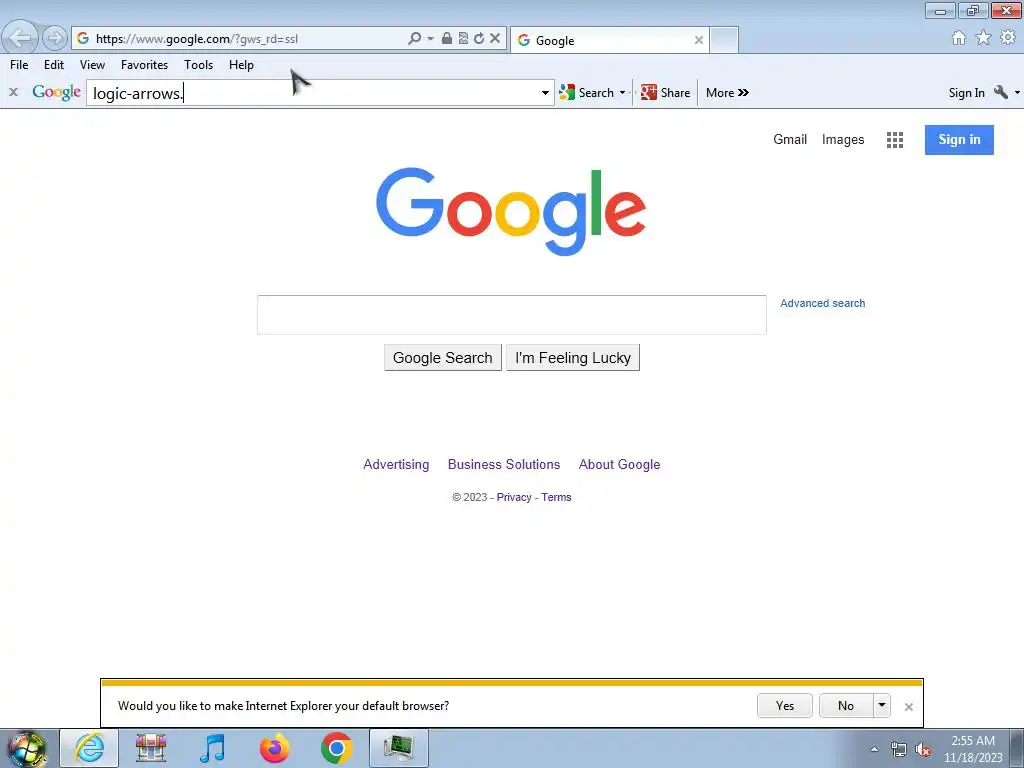Open the Windows Start menu
The width and height of the screenshot is (1024, 768).
(x=27, y=748)
